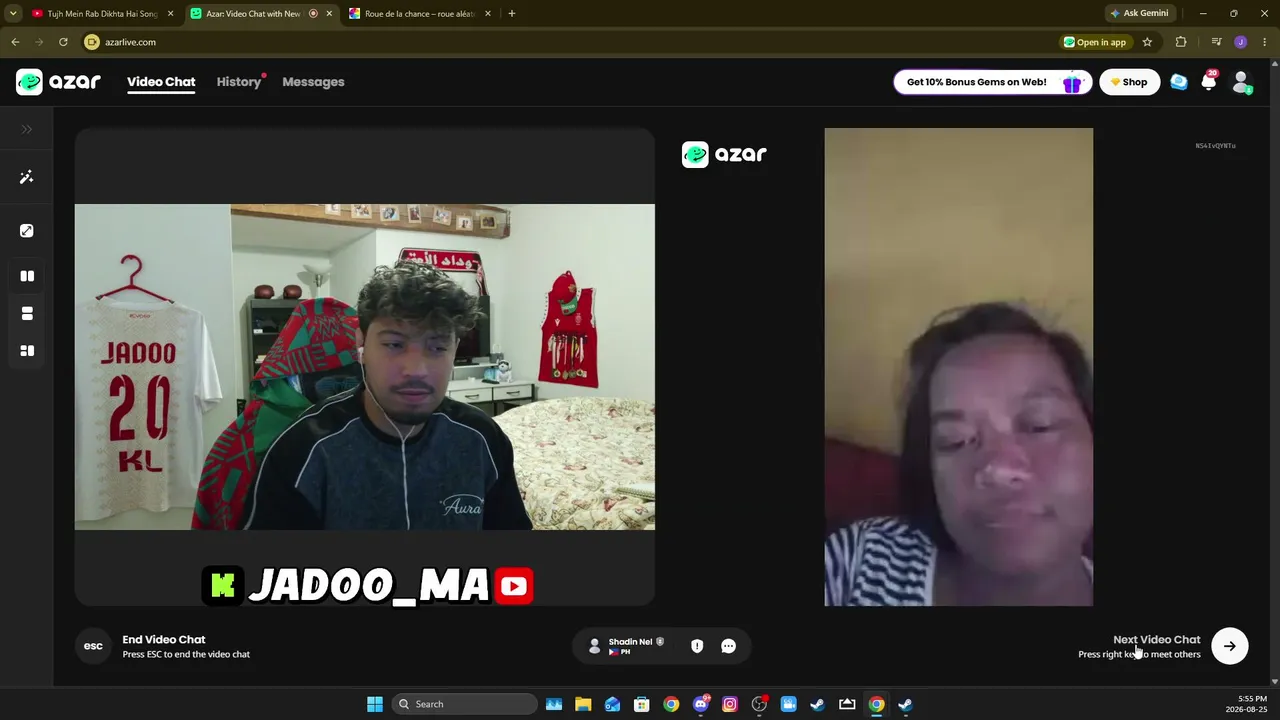The height and width of the screenshot is (720, 1280).
Task: Open the Messages tab
Action: pyautogui.click(x=313, y=82)
